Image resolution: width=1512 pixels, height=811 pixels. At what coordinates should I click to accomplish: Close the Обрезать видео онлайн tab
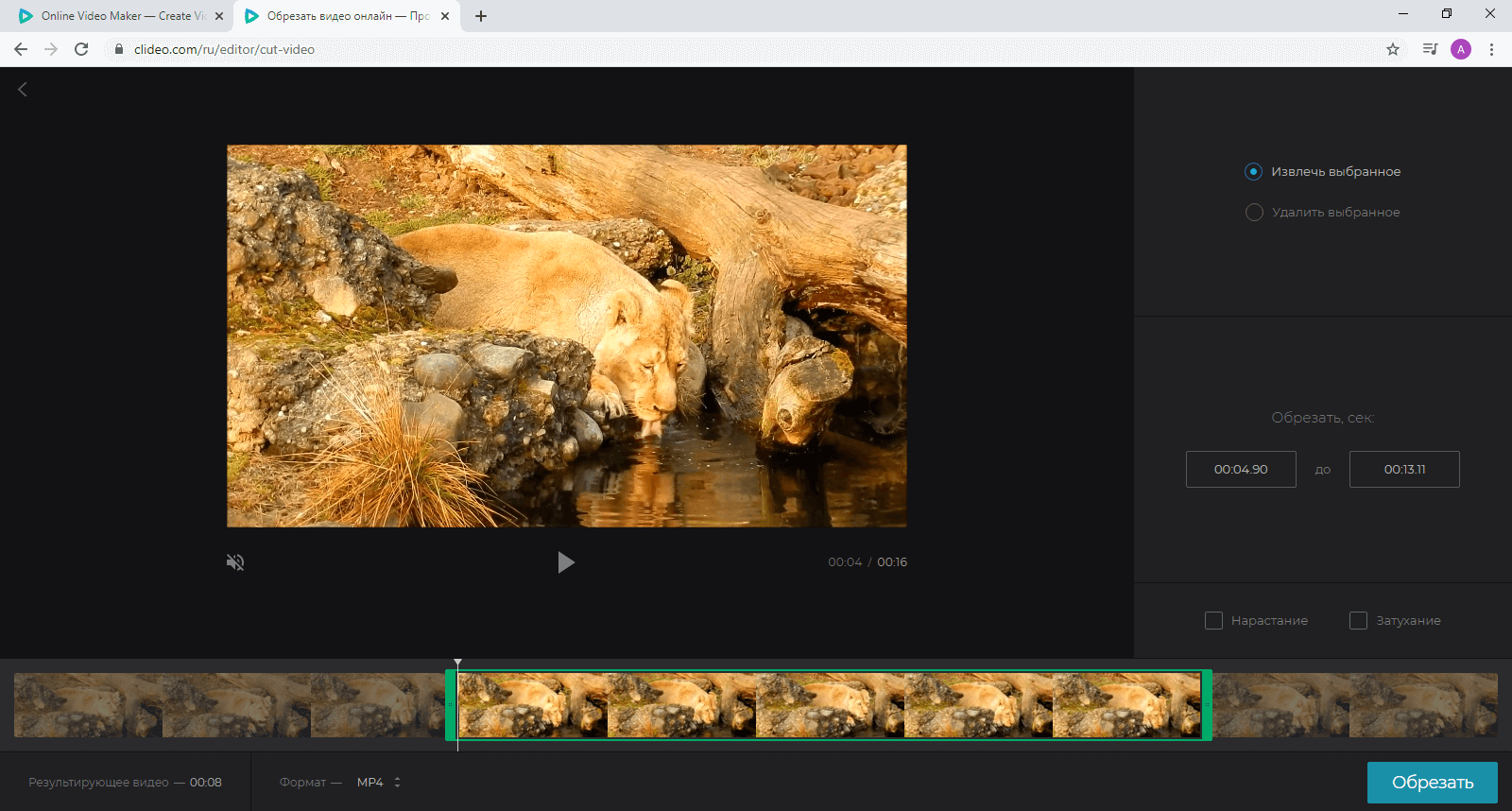445,16
